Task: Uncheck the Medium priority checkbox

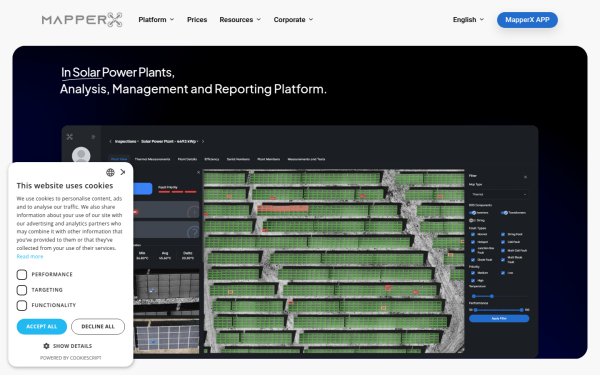Action: pos(473,273)
